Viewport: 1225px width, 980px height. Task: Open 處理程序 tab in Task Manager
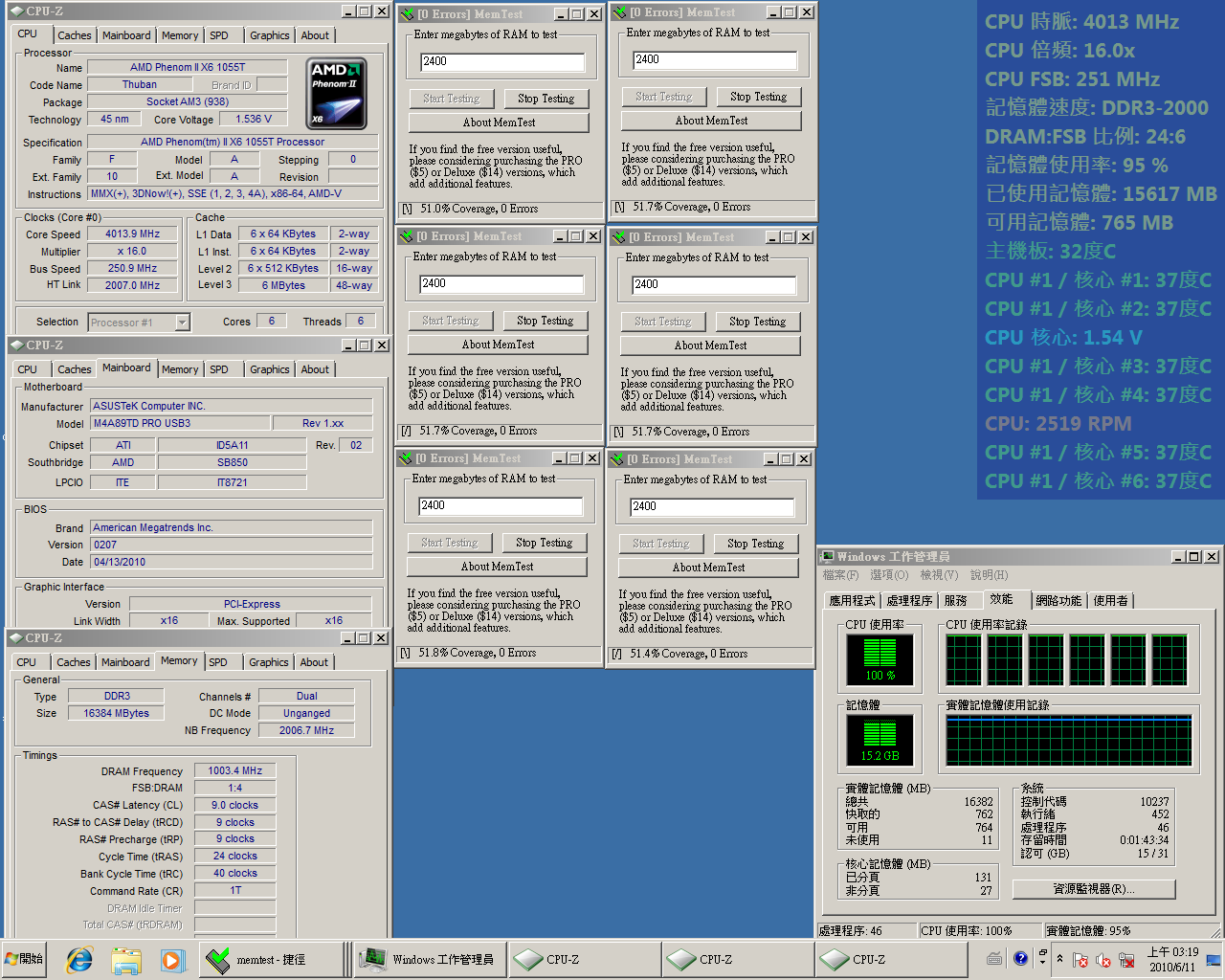(909, 601)
